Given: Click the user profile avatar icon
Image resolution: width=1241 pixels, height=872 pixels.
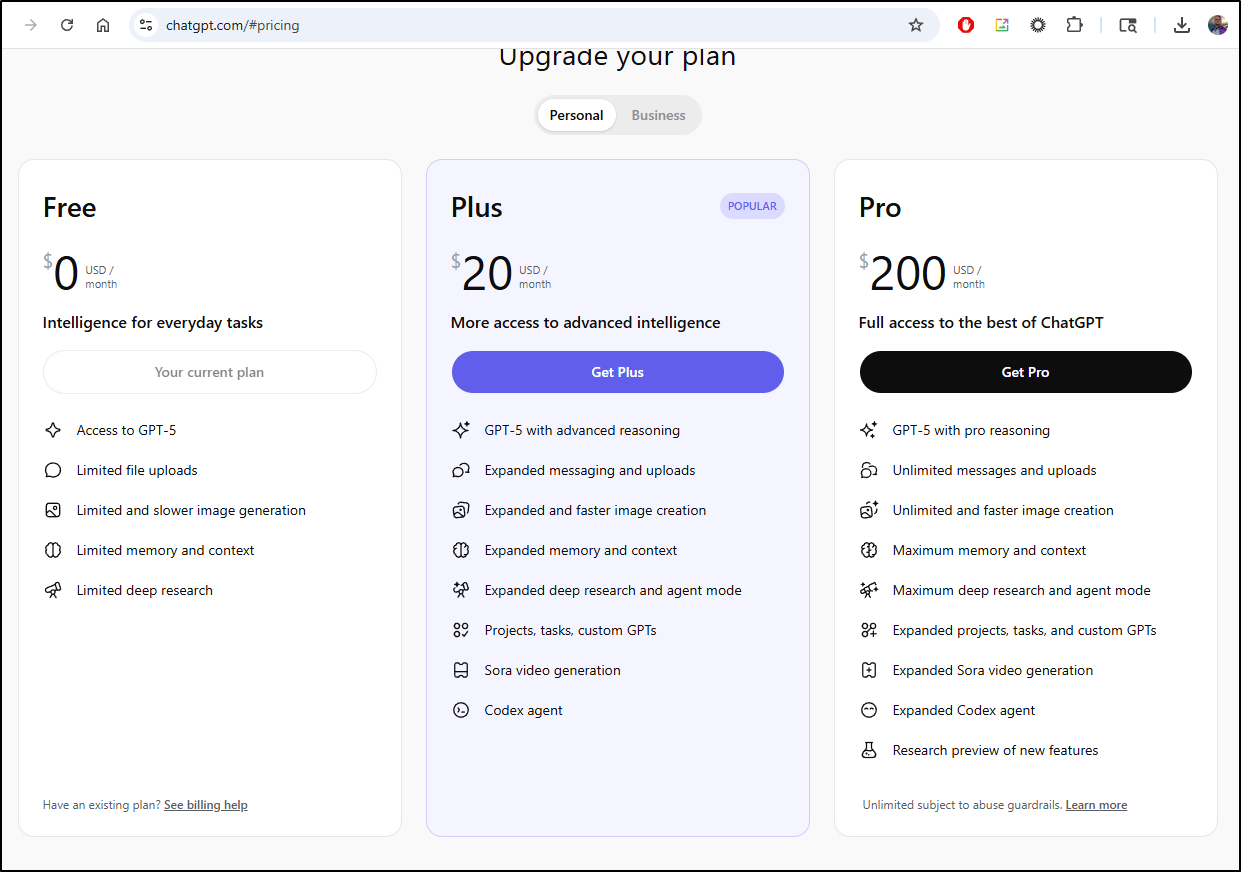Looking at the screenshot, I should point(1217,25).
